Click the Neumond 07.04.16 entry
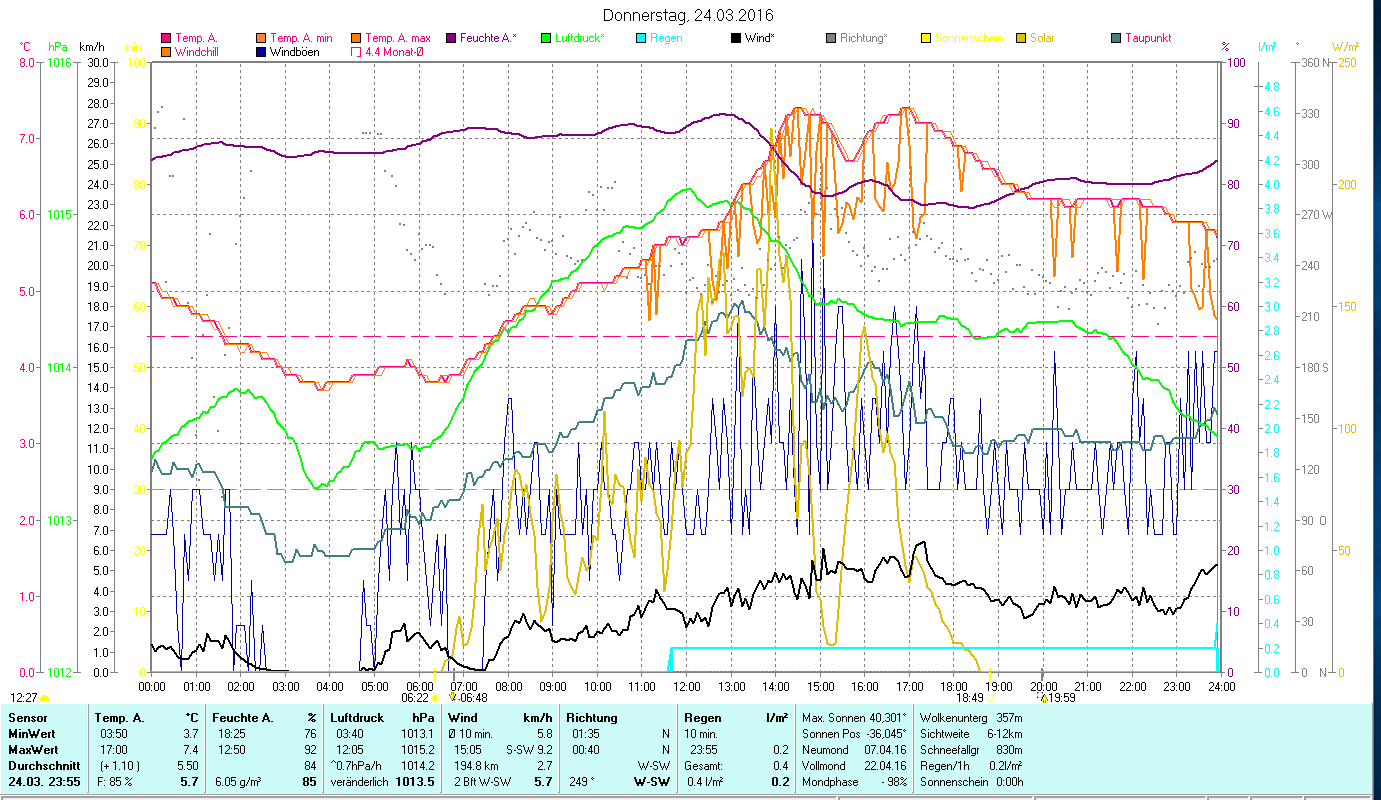 tap(854, 749)
